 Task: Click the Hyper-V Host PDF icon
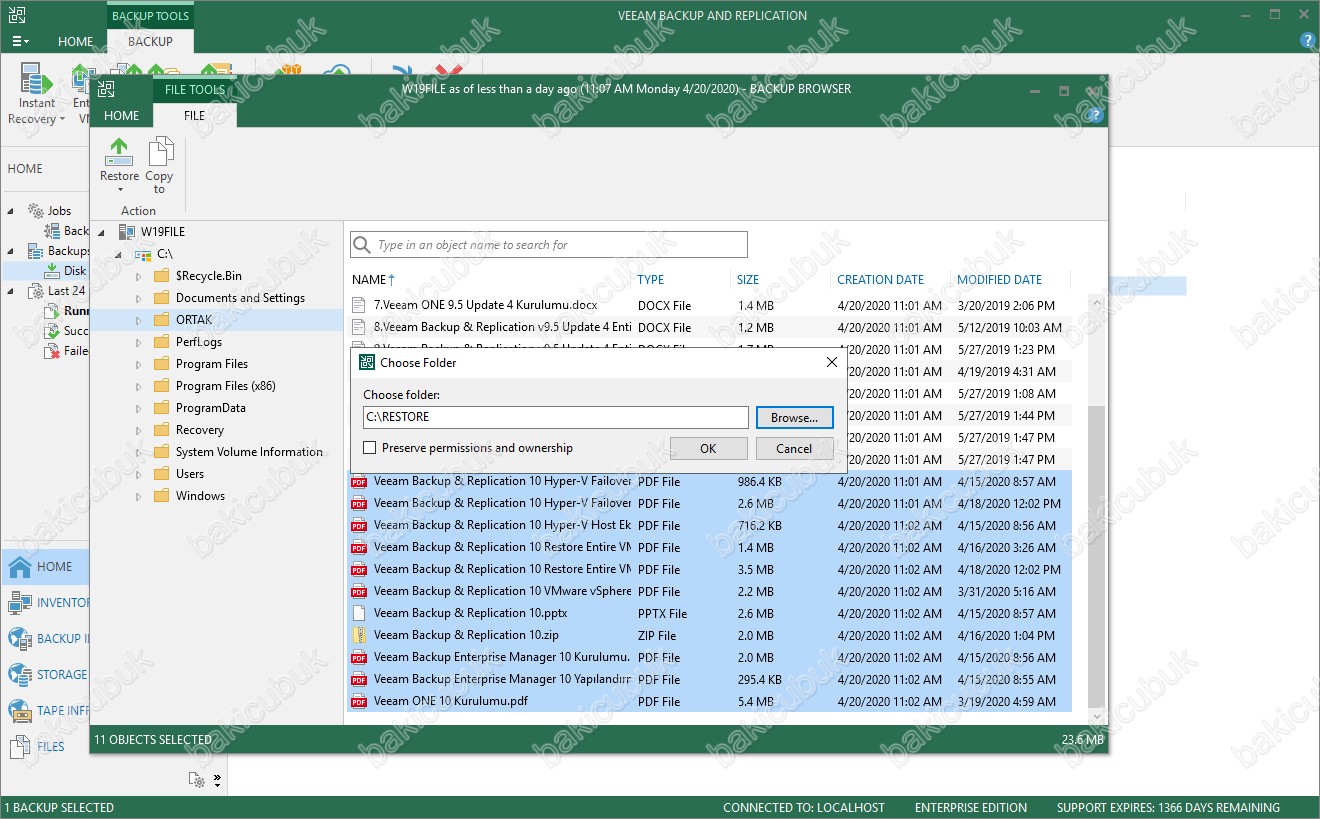click(360, 525)
